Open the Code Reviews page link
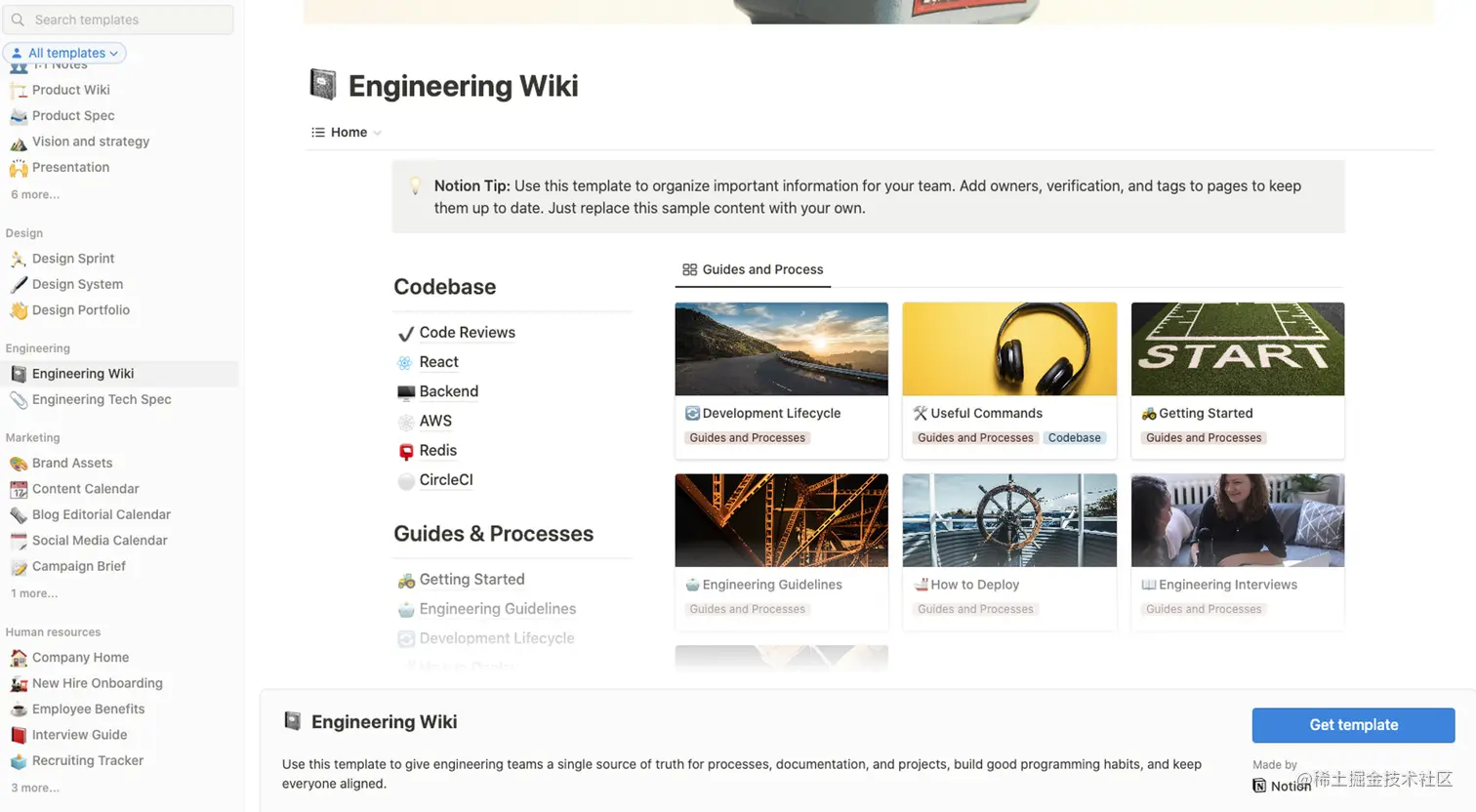The width and height of the screenshot is (1476, 812). click(x=467, y=333)
